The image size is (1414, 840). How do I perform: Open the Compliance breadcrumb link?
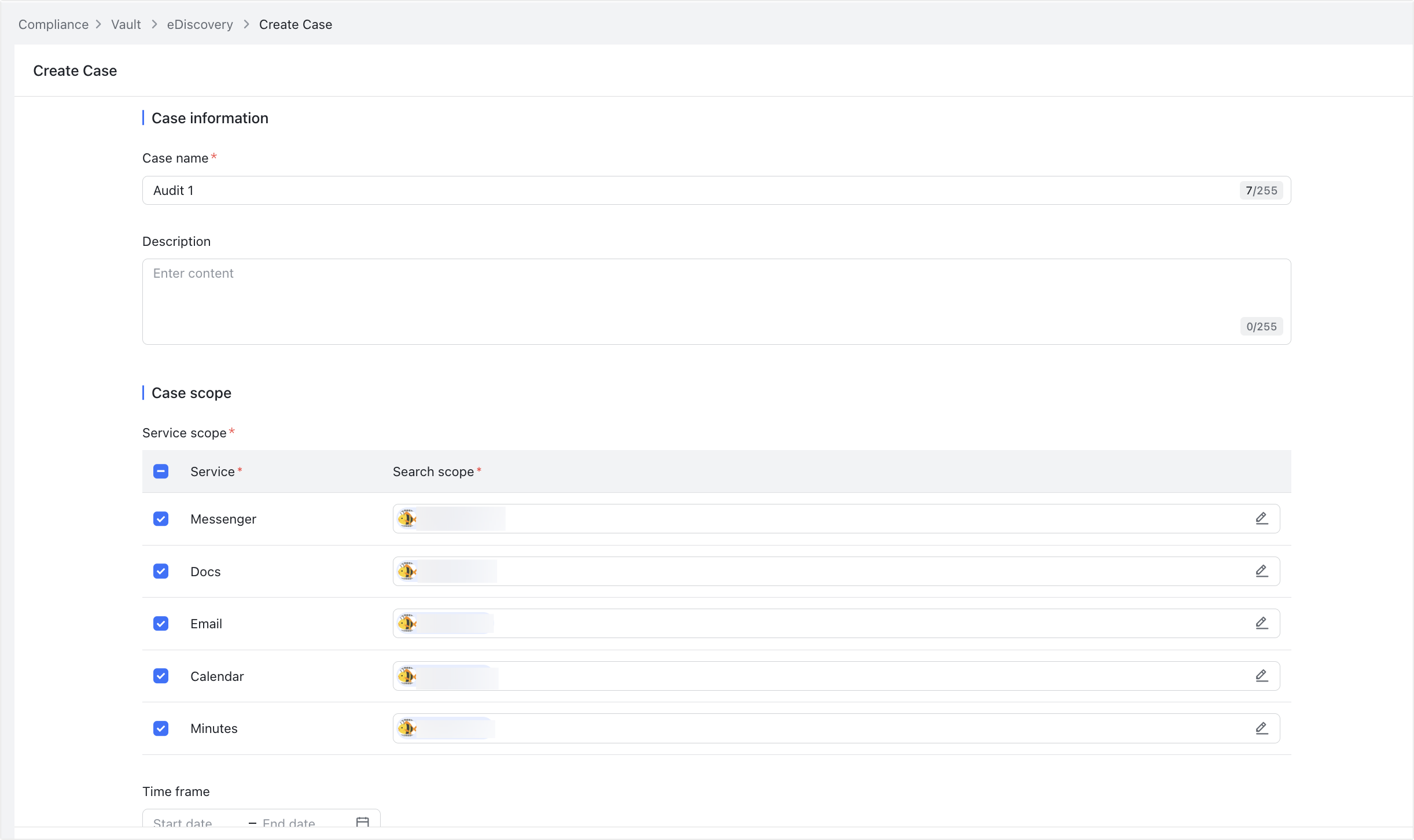coord(53,24)
